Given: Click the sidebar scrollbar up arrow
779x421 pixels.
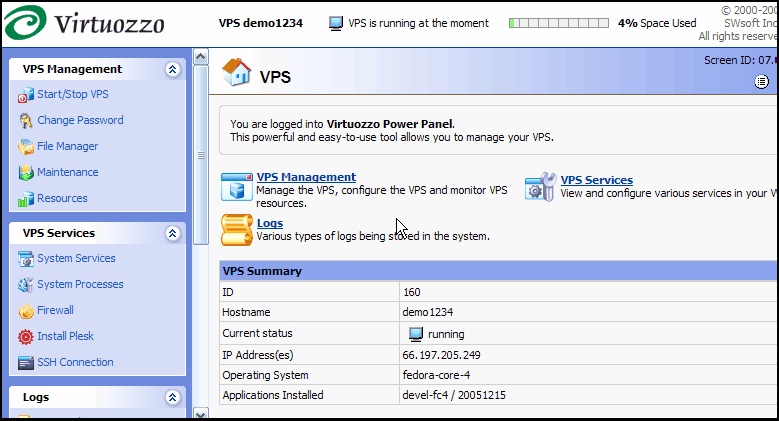Looking at the screenshot, I should 201,57.
